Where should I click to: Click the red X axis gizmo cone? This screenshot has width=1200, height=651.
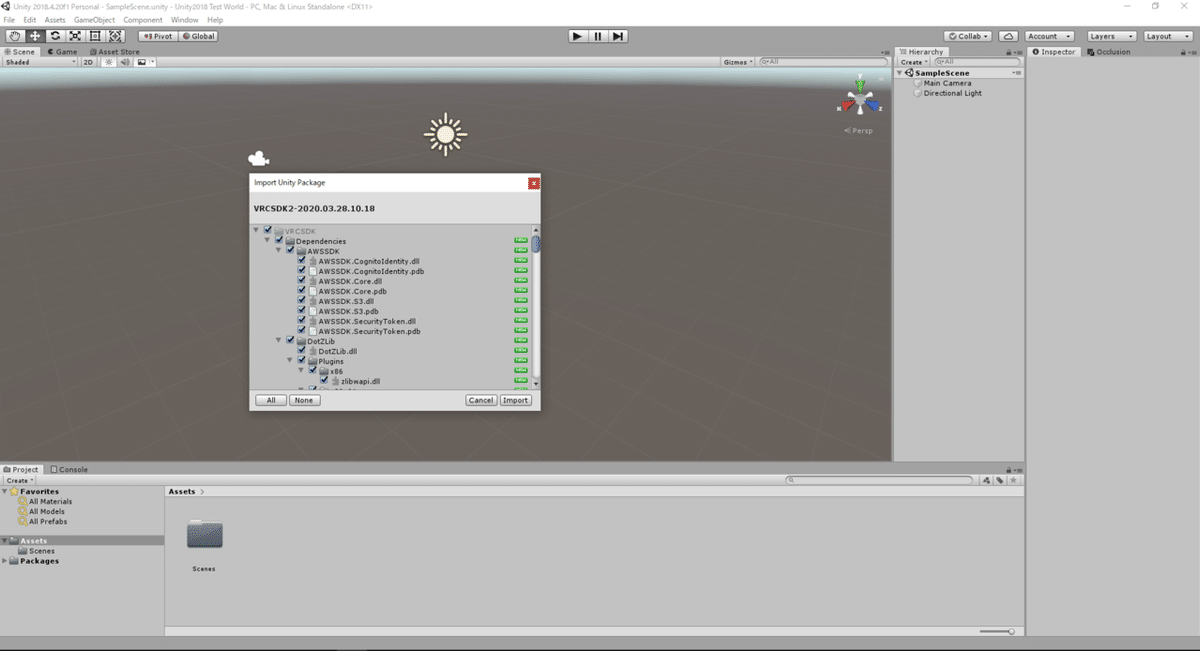[846, 103]
